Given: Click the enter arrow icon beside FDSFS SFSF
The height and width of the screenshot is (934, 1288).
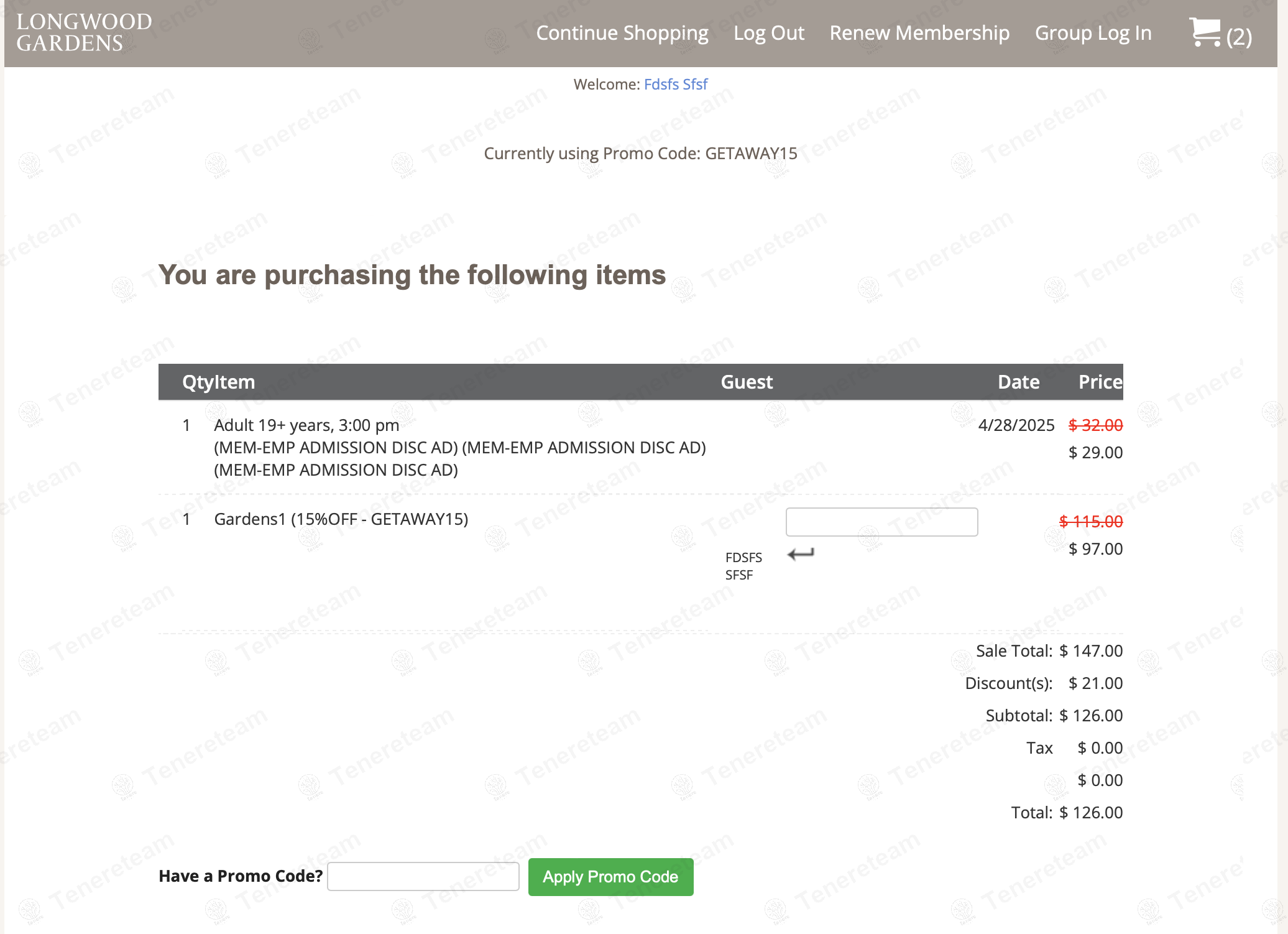Looking at the screenshot, I should [801, 553].
